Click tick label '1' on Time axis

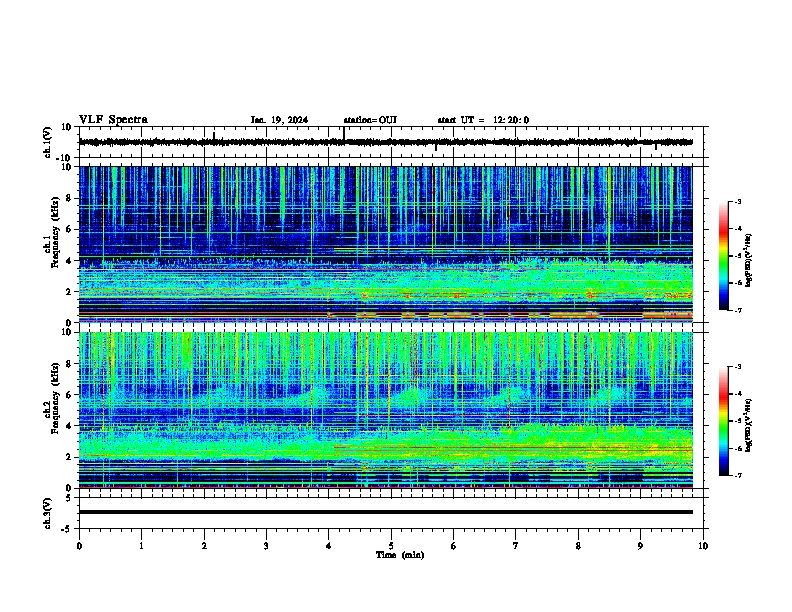(141, 546)
